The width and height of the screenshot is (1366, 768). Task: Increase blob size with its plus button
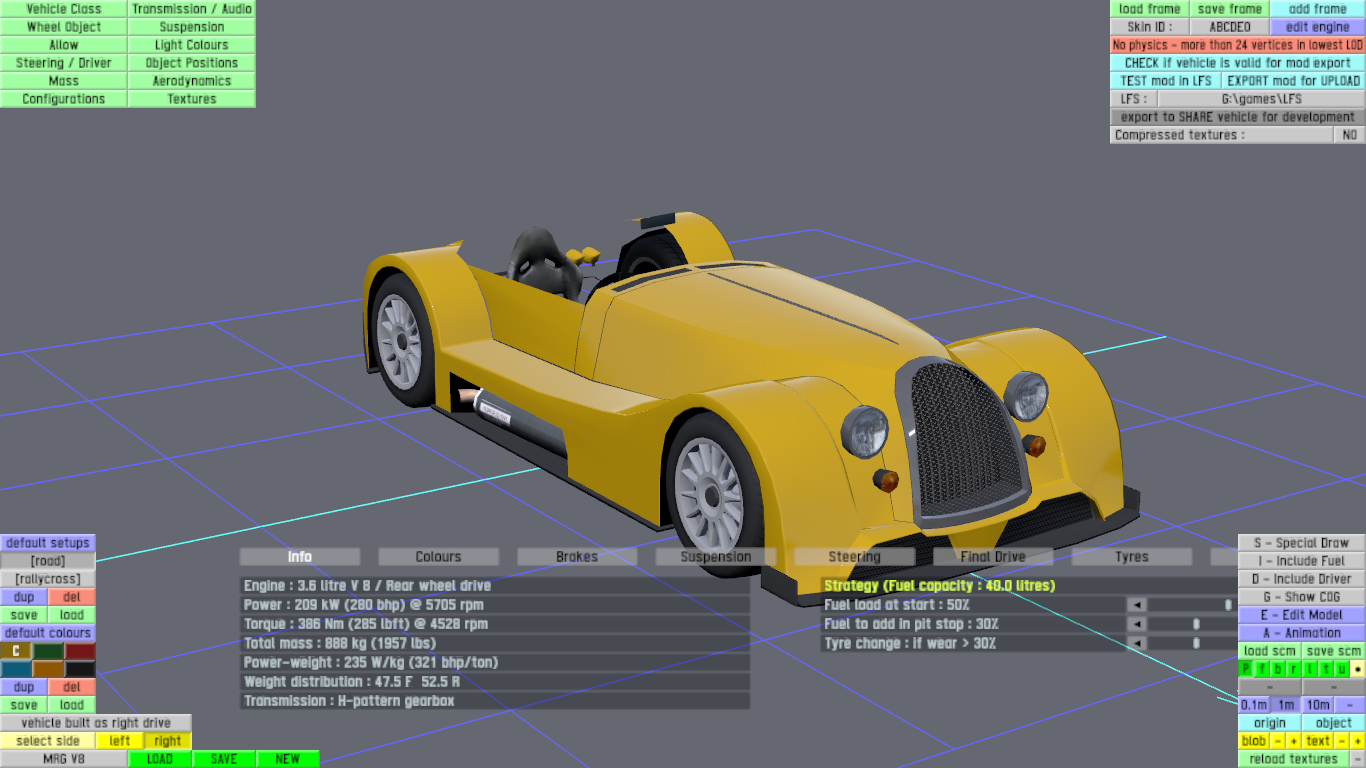(1294, 741)
